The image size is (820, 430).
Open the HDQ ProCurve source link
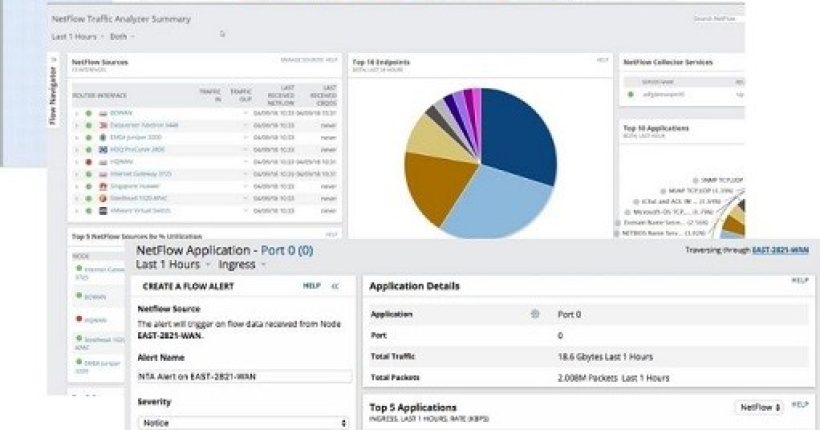pyautogui.click(x=137, y=150)
